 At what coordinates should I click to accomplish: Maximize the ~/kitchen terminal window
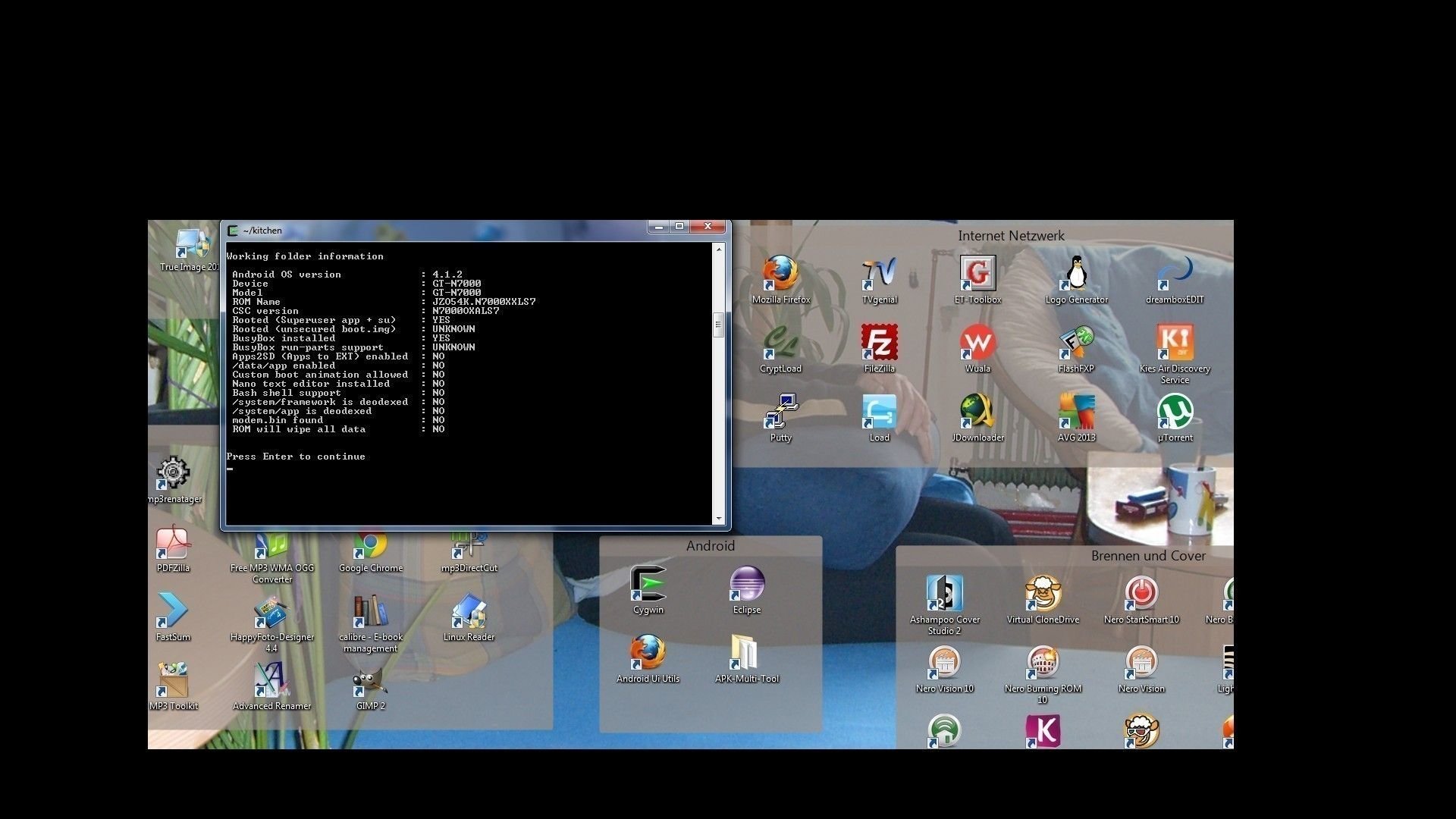click(x=679, y=226)
